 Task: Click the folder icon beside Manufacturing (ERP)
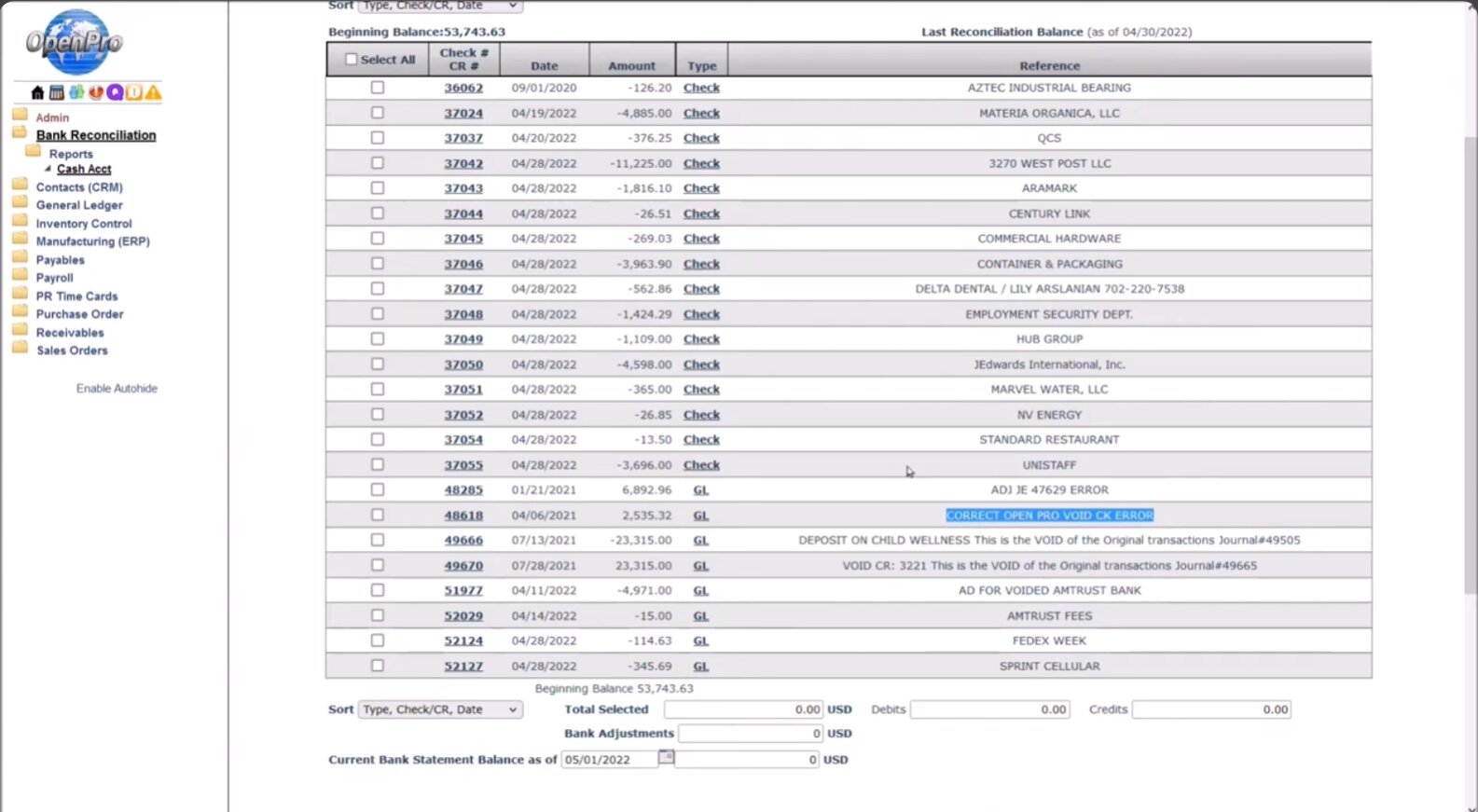[x=20, y=239]
